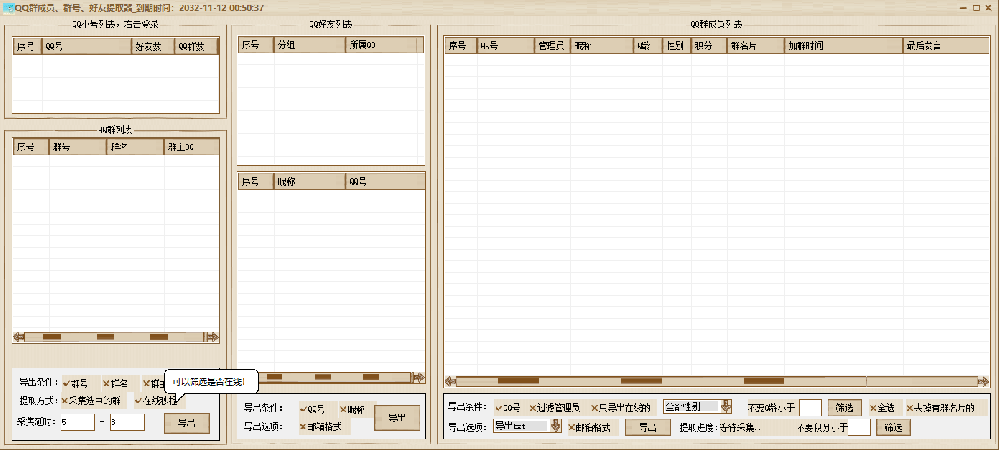Viewport: 999px width, 450px height.
Task: Click QQ号 column header in lower friend table
Action: tap(385, 182)
